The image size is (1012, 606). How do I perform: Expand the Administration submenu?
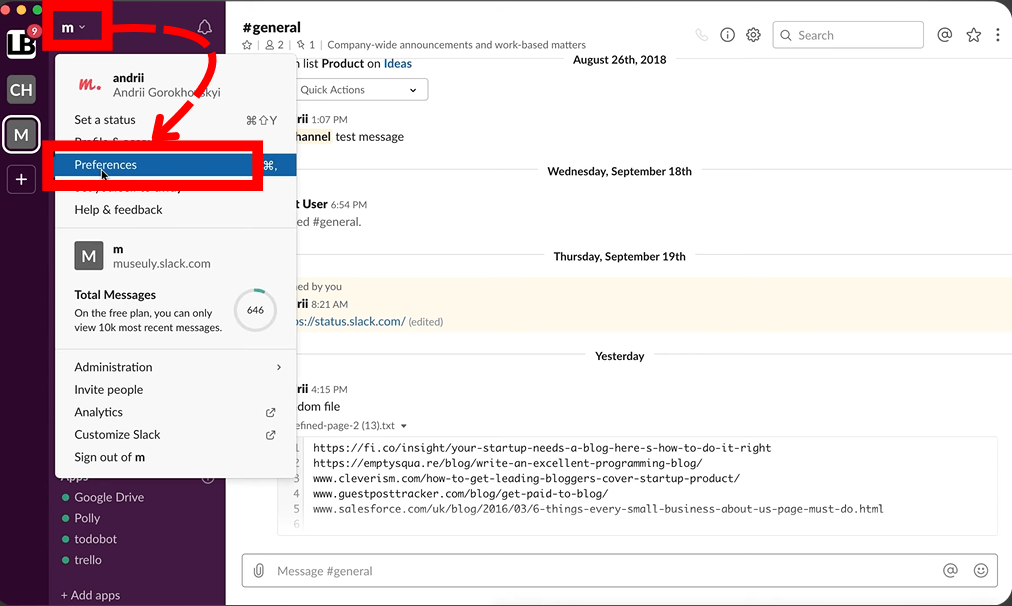177,367
